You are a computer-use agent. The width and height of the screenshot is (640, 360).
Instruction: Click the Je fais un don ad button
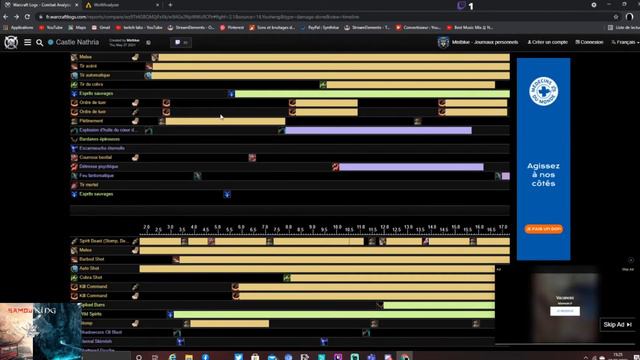point(544,229)
